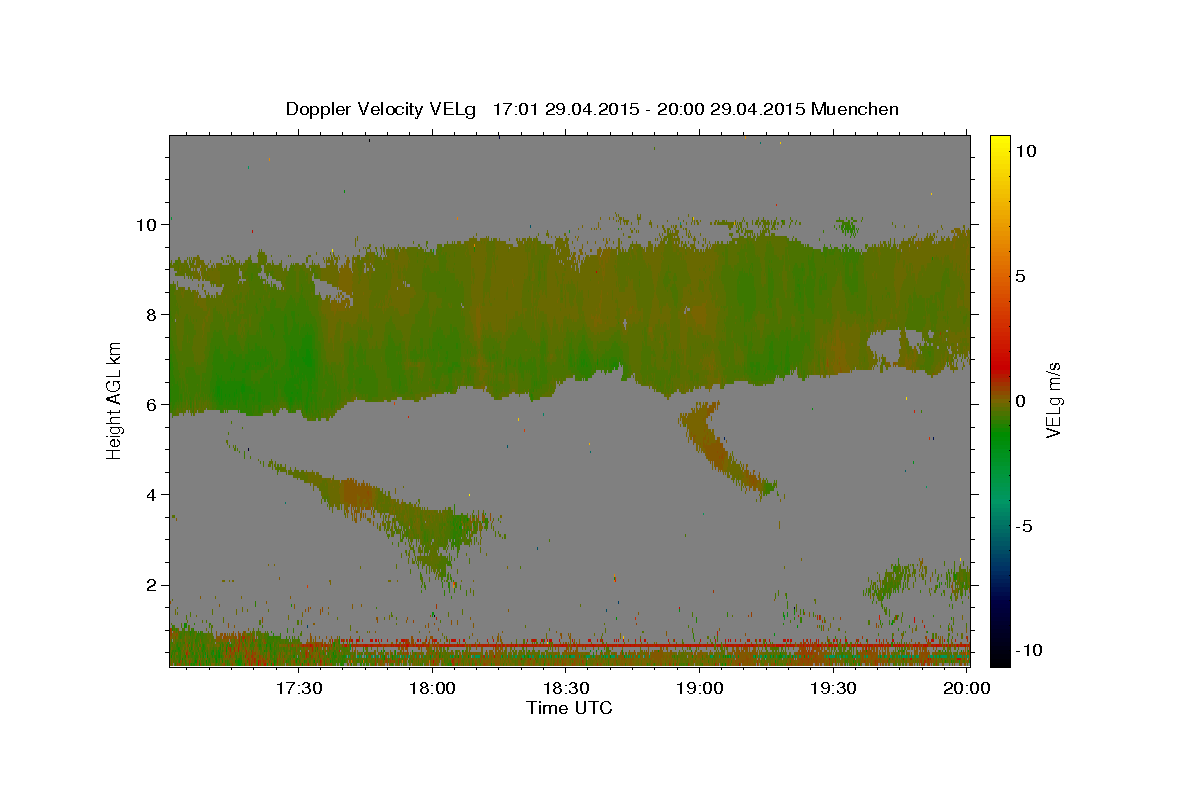Screen dimensions: 1200x800
Task: Click the 19:00 time tick label
Action: pyautogui.click(x=700, y=688)
